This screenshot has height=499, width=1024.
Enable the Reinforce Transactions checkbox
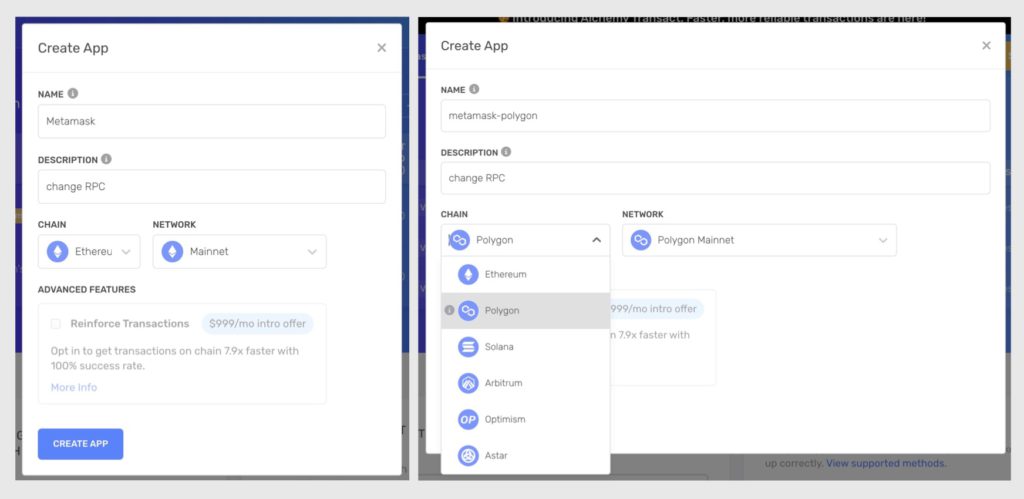[x=56, y=324]
